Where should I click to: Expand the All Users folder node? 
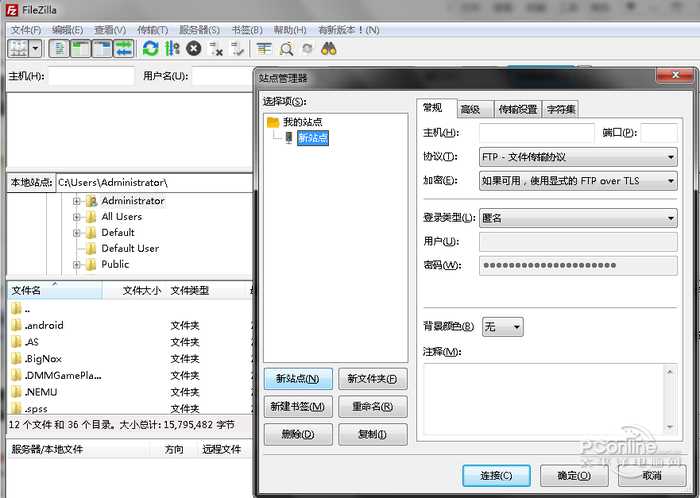76,217
